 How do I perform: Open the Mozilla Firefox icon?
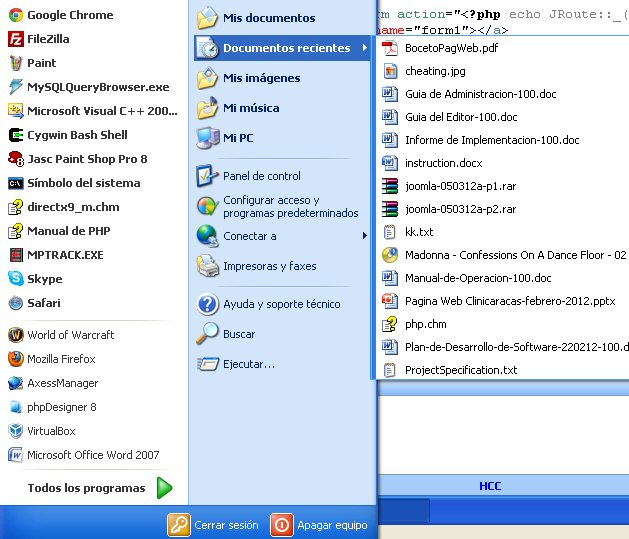[x=16, y=359]
